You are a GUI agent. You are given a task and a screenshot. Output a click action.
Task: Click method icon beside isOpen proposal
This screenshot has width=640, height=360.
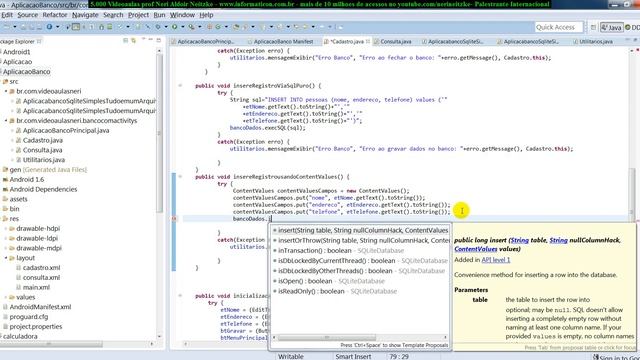275,281
